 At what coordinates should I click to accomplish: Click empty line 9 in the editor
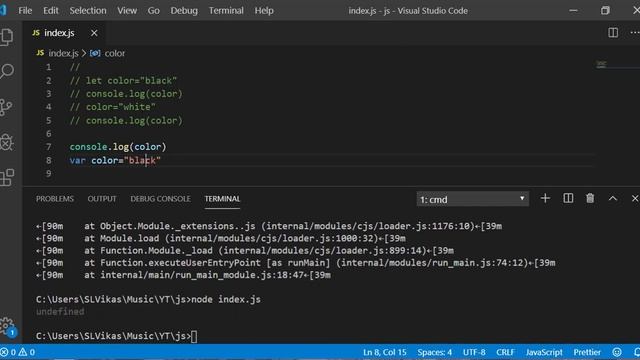coord(331,173)
